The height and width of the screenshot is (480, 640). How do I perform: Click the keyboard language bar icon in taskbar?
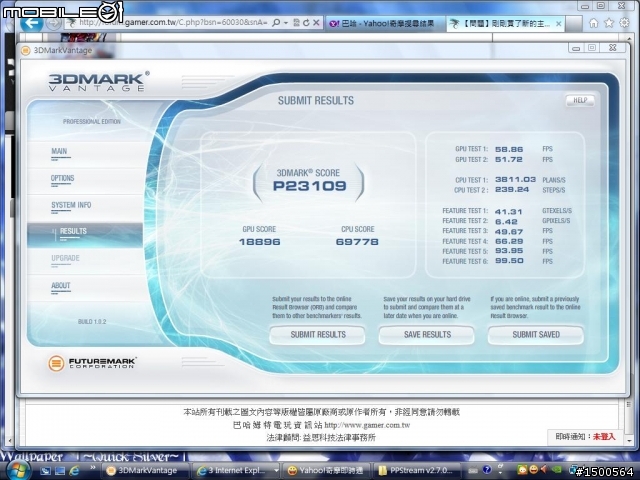[x=473, y=471]
